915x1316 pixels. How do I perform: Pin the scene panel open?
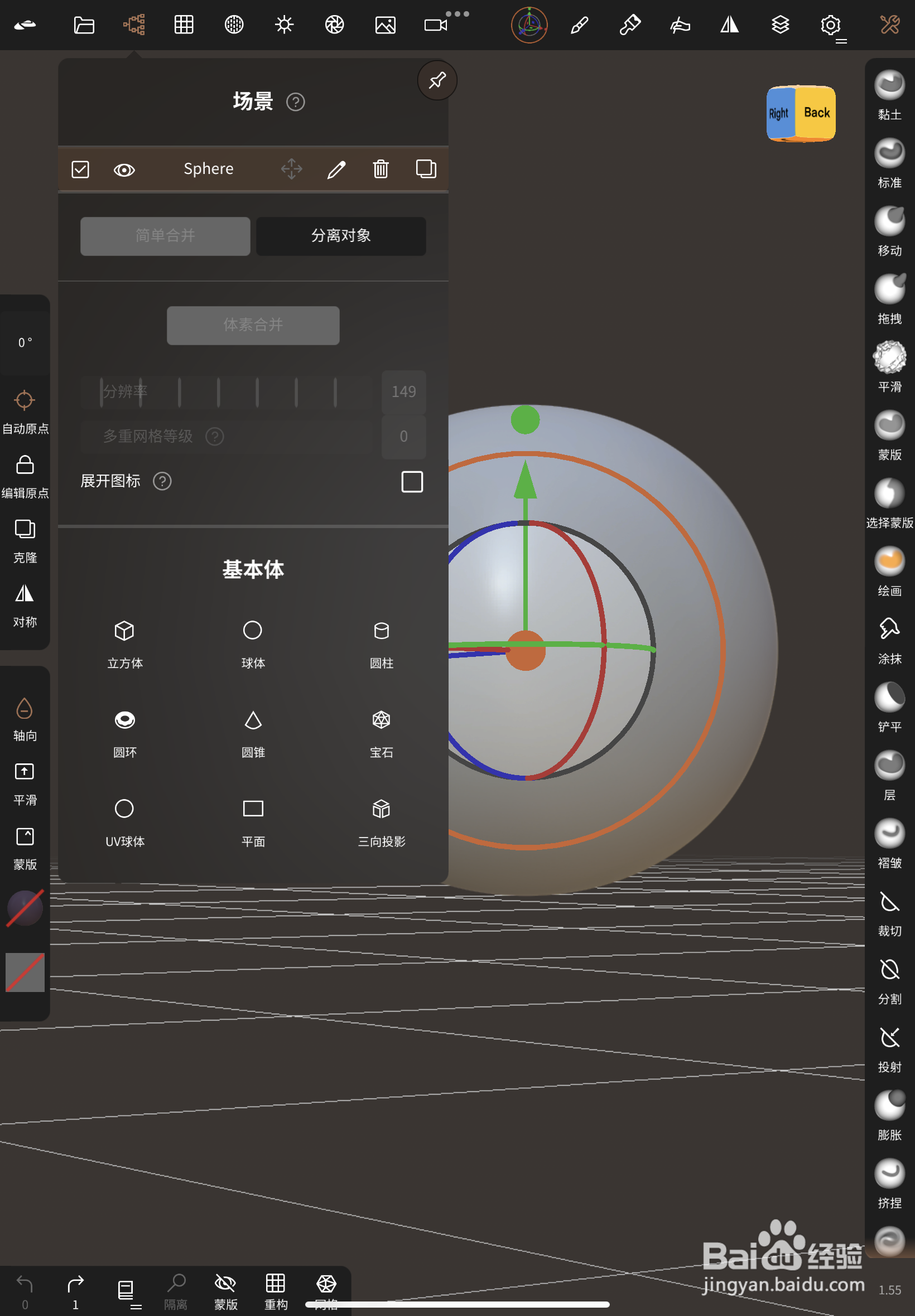pos(437,80)
